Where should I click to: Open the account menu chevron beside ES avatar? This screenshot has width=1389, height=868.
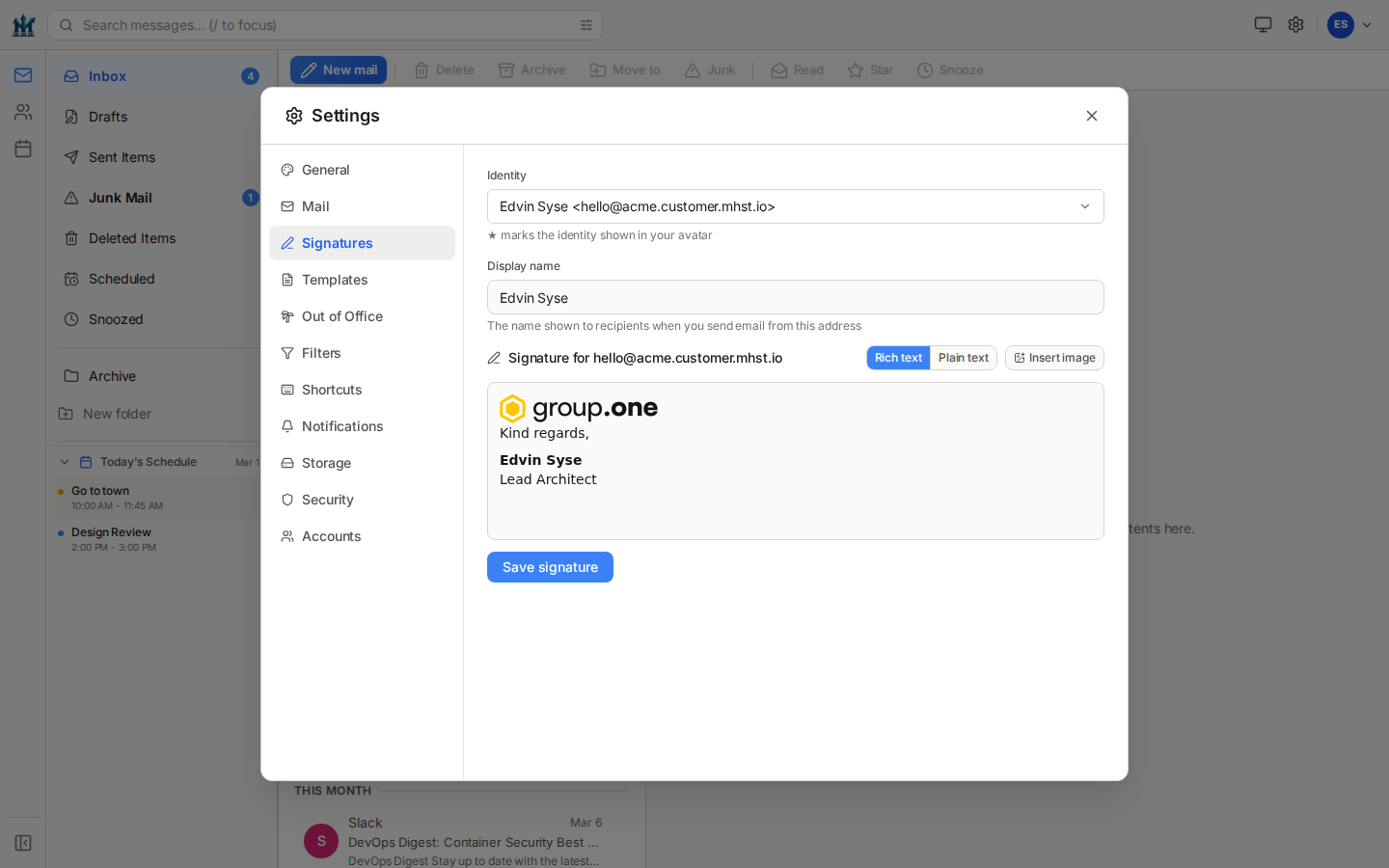1366,24
